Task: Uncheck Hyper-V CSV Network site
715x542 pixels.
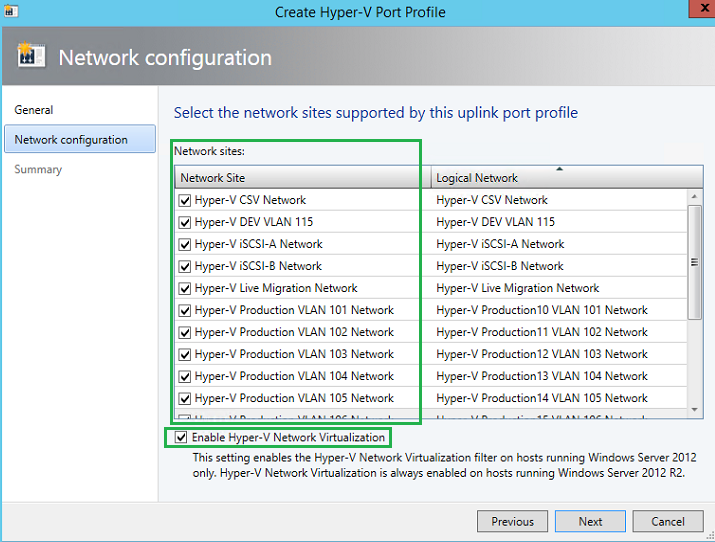Action: coord(185,201)
